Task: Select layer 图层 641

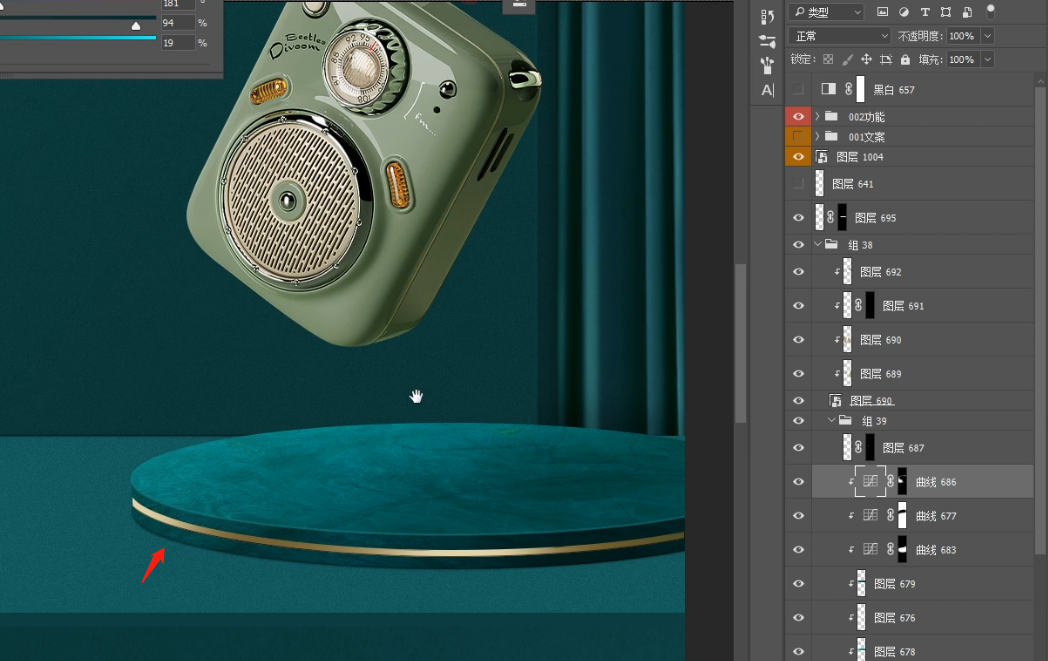Action: (922, 183)
